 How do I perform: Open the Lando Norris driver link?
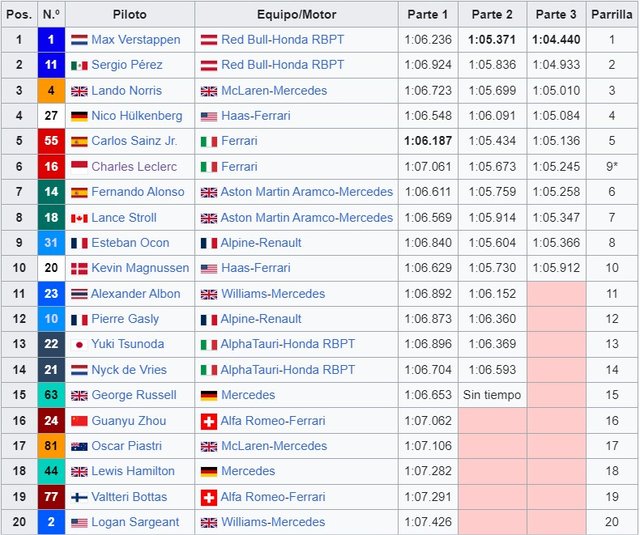pyautogui.click(x=127, y=91)
